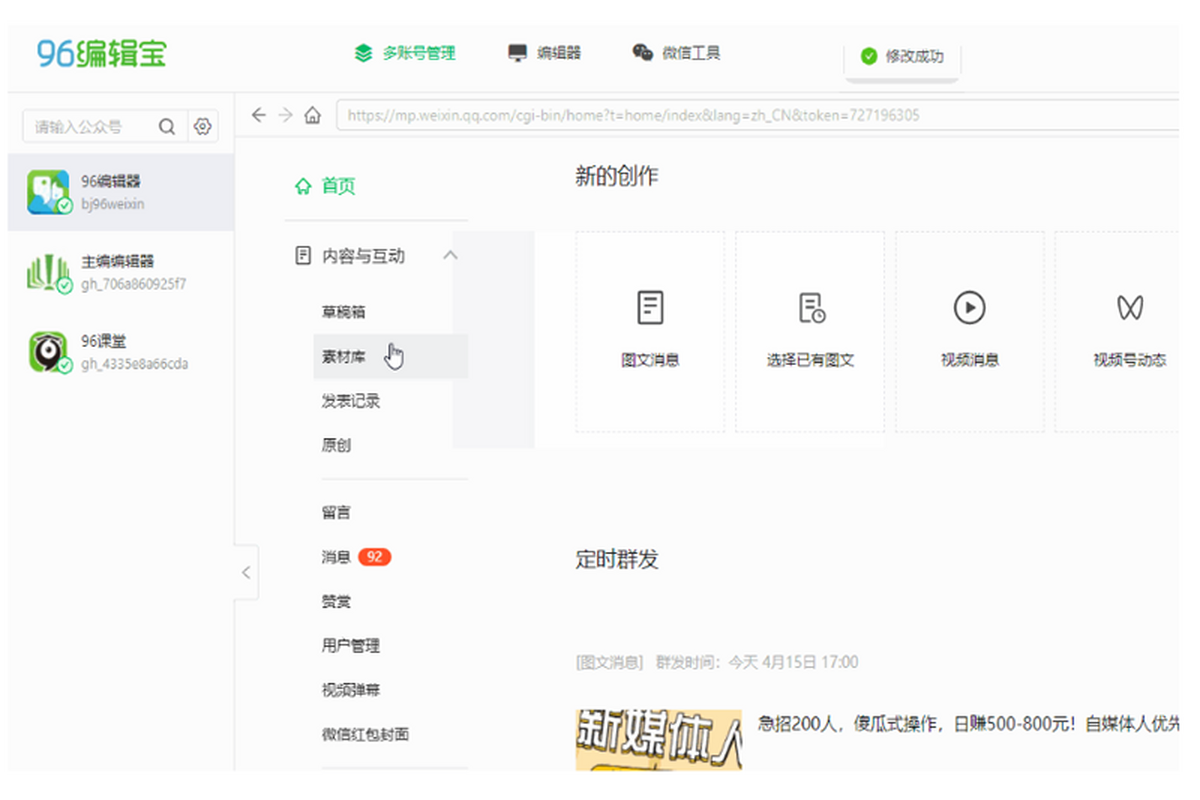
Task: Collapse the left account sidebar panel
Action: (x=246, y=573)
